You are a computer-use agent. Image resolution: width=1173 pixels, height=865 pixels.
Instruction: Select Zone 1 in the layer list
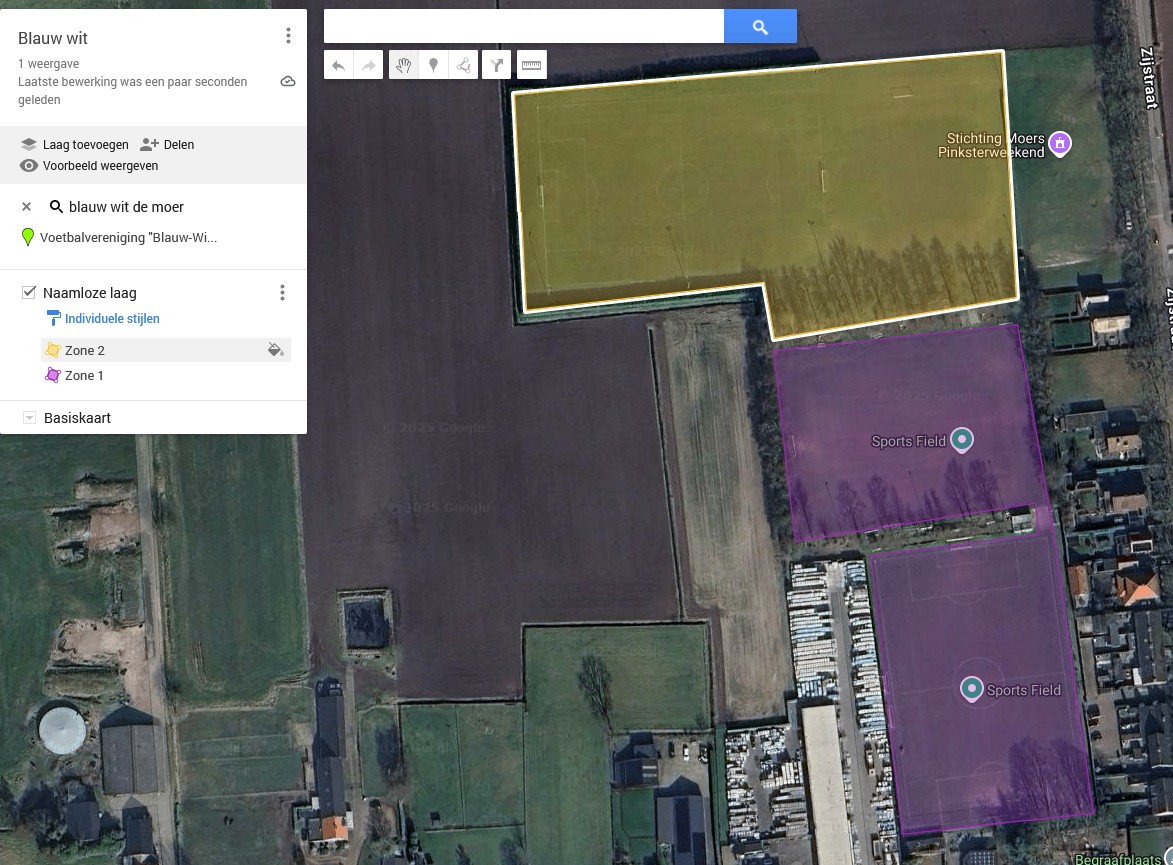(165, 375)
